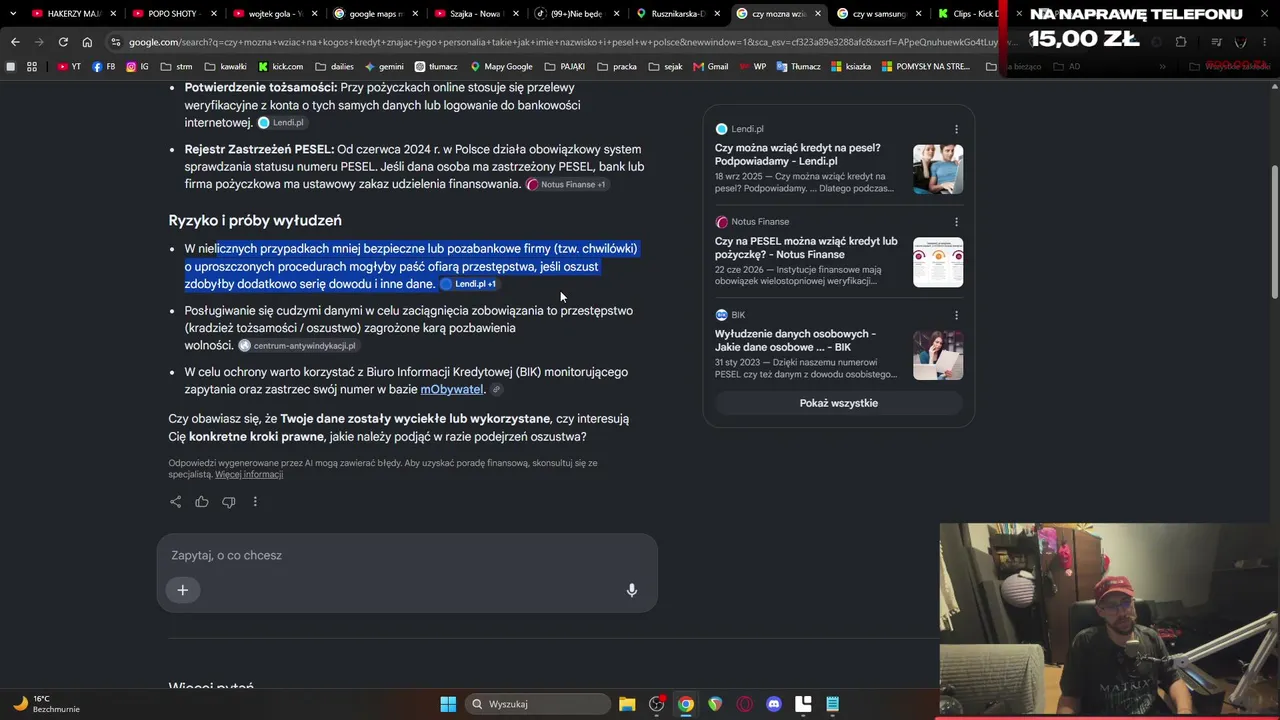The width and height of the screenshot is (1280, 720).
Task: Open Google Chrome from the taskbar
Action: 686,704
